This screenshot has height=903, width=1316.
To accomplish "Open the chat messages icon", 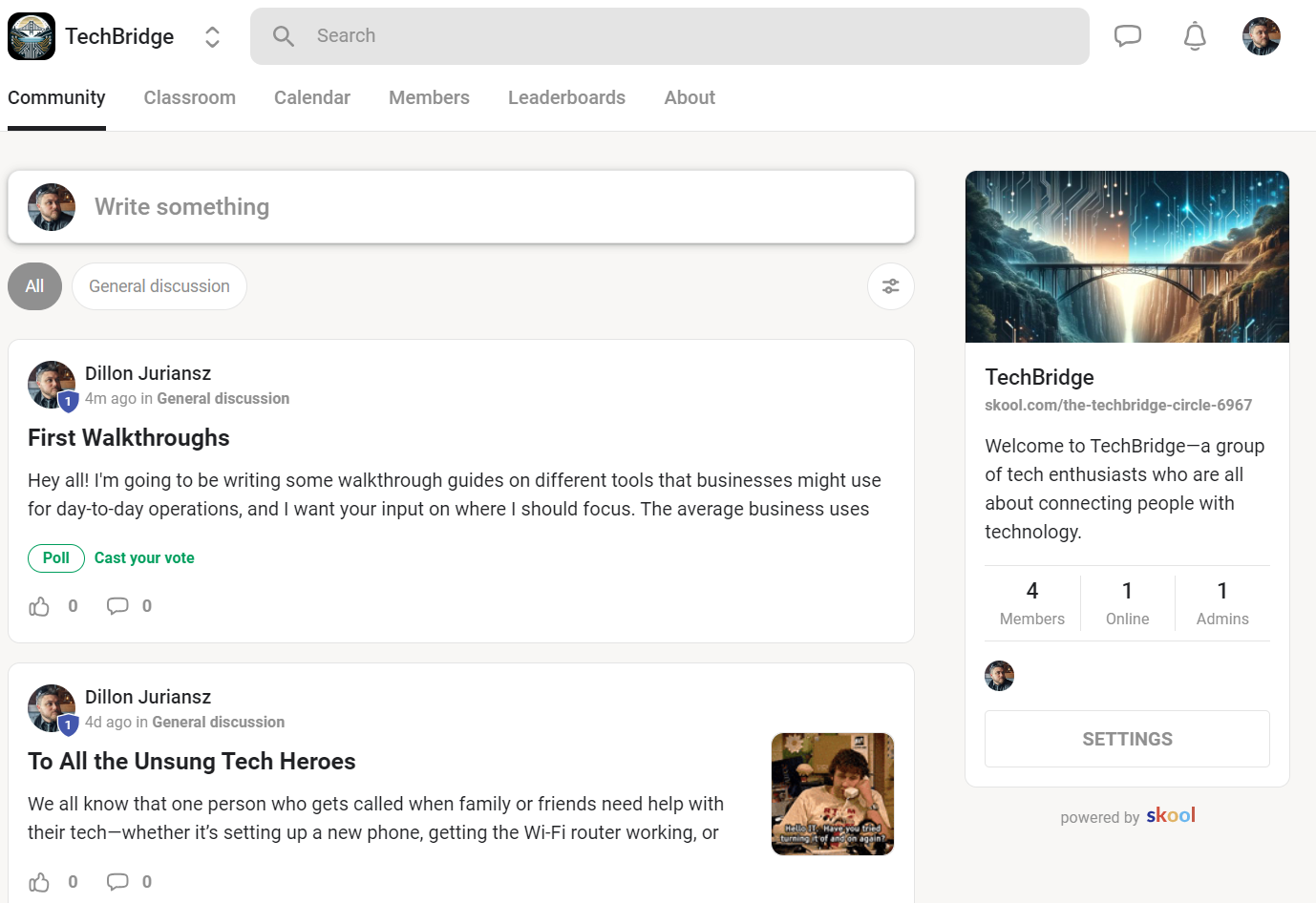I will [1128, 36].
